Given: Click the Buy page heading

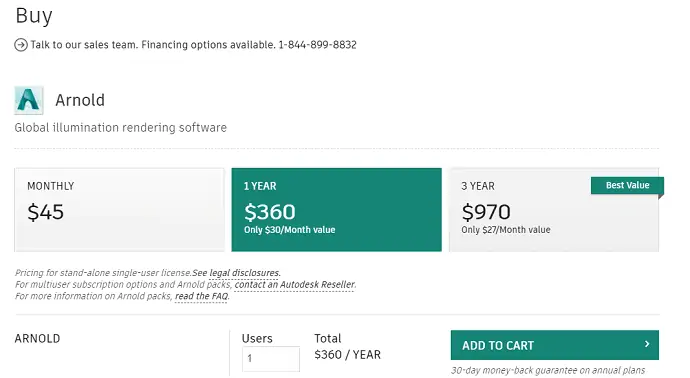Looking at the screenshot, I should (34, 16).
